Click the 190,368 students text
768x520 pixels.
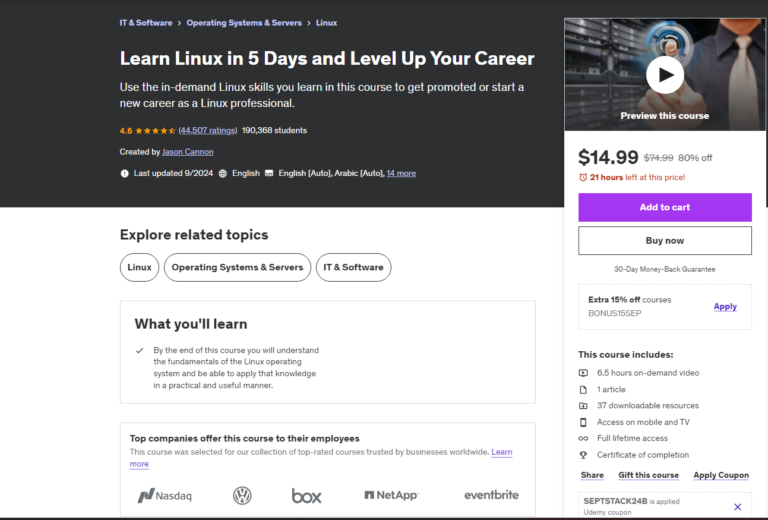click(x=274, y=130)
